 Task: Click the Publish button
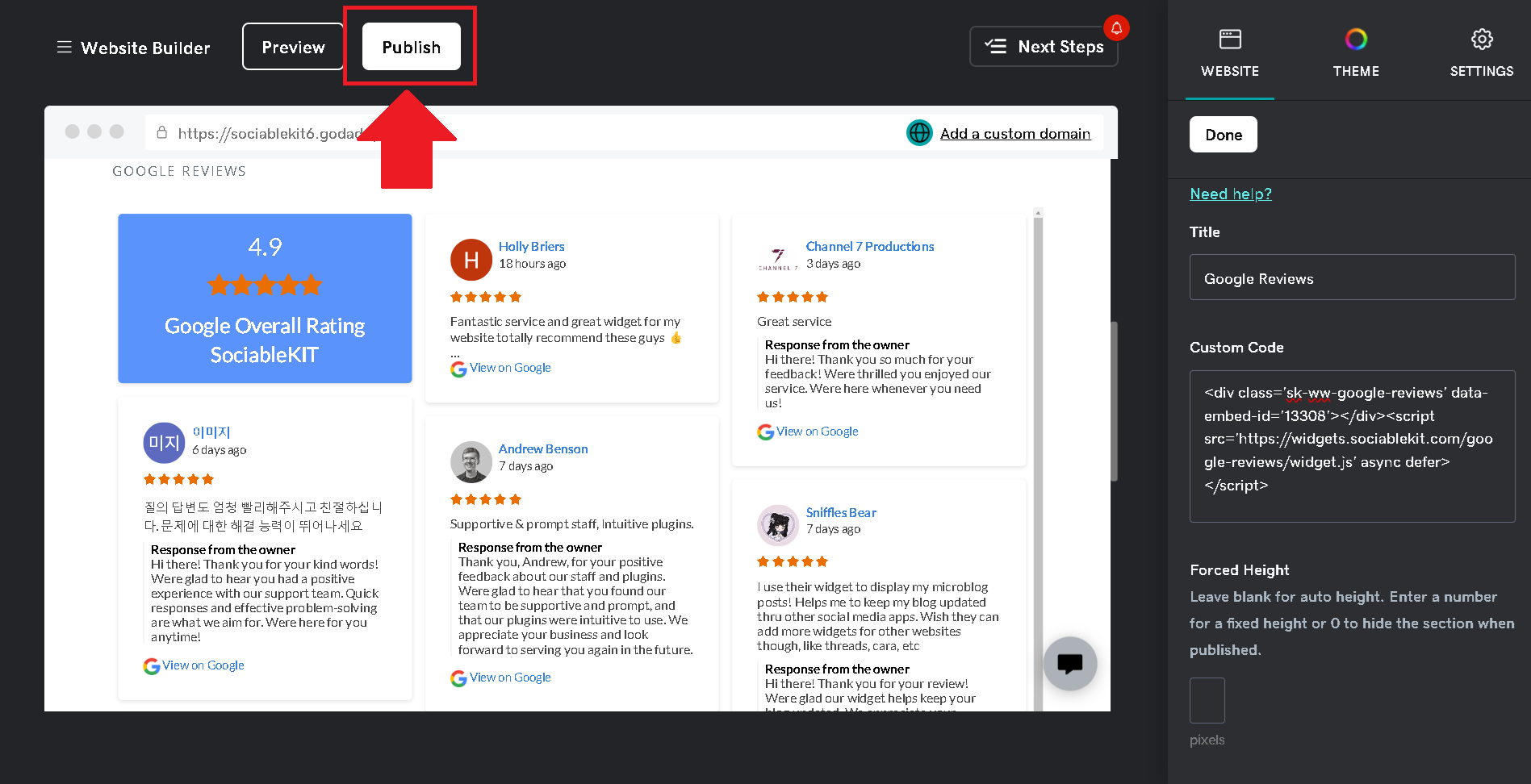point(412,47)
